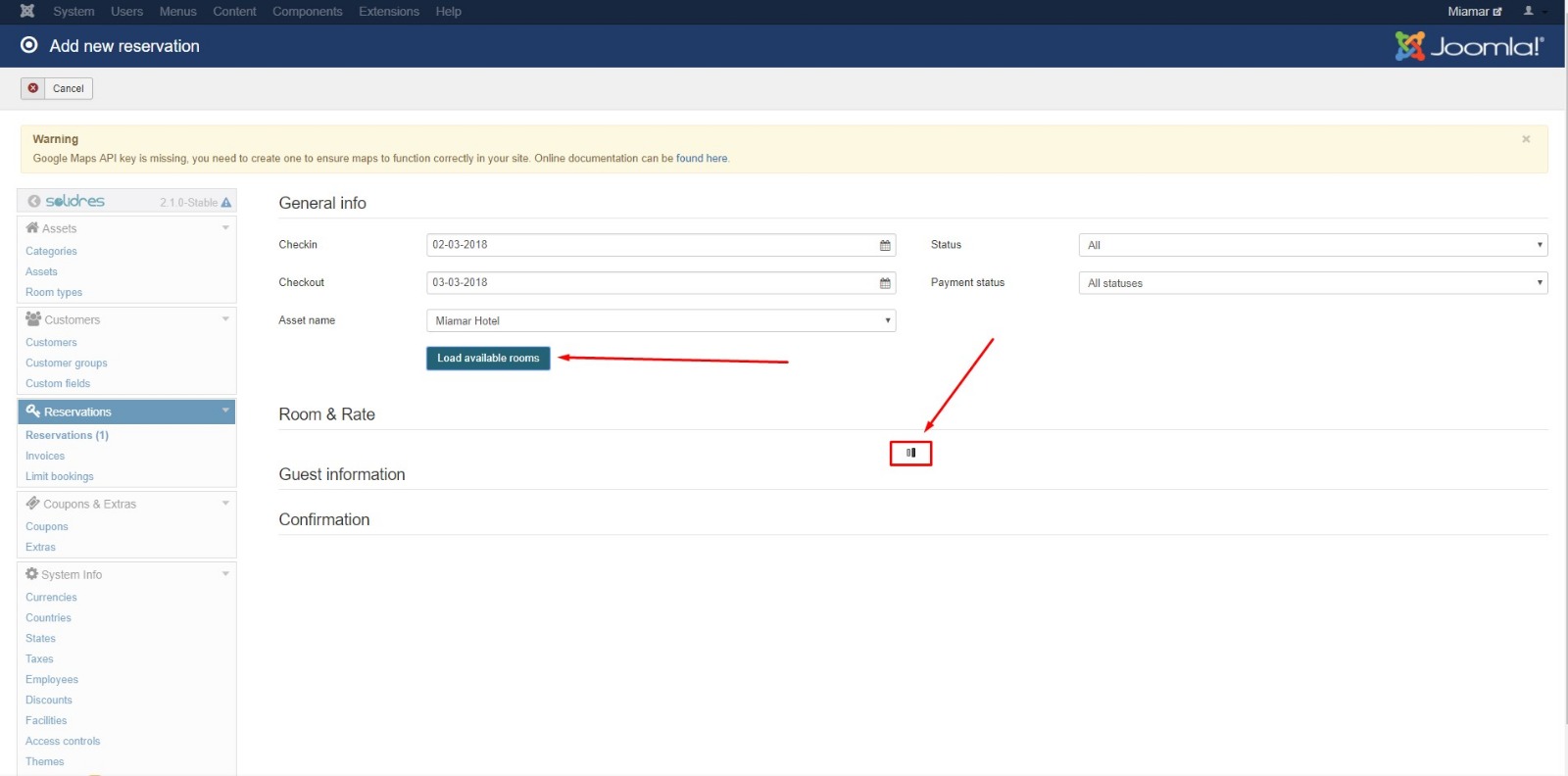
Task: Open the Checkout calendar picker icon
Action: 885,283
